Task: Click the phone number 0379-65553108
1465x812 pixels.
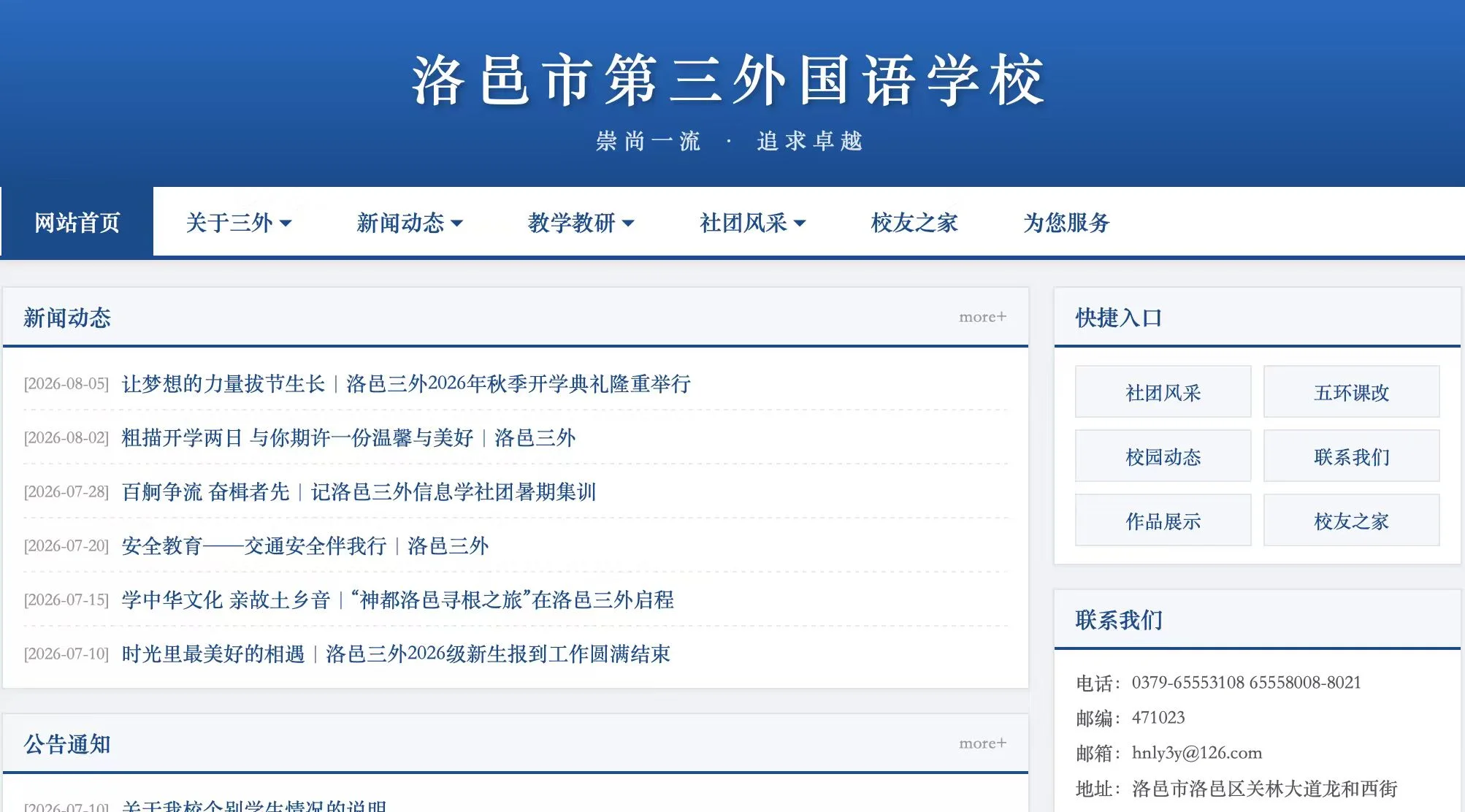Action: pos(1188,683)
